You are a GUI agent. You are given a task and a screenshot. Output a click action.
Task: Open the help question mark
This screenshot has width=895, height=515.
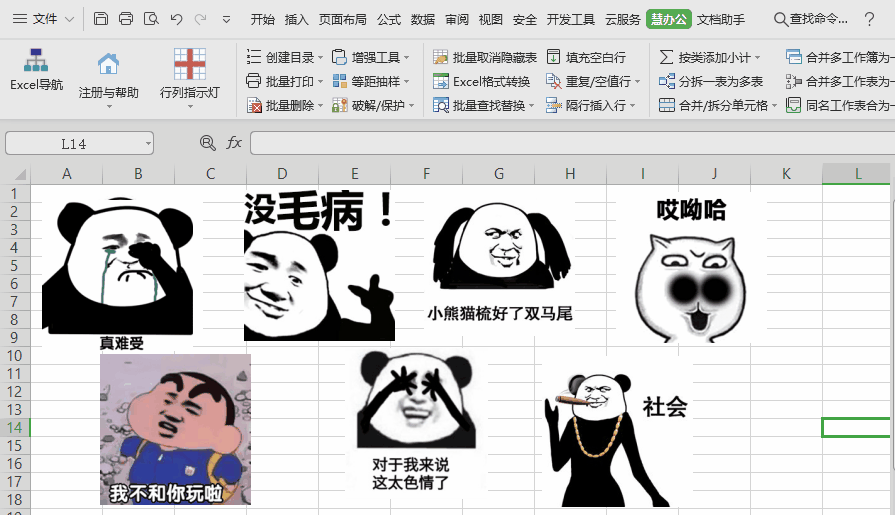tap(869, 19)
